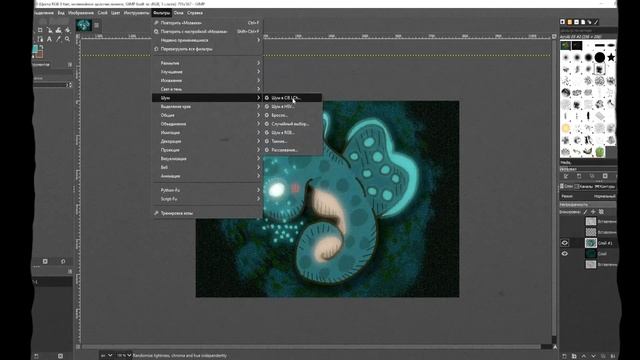Click the image tab thumbnail above canvas
The width and height of the screenshot is (640, 360).
click(84, 25)
